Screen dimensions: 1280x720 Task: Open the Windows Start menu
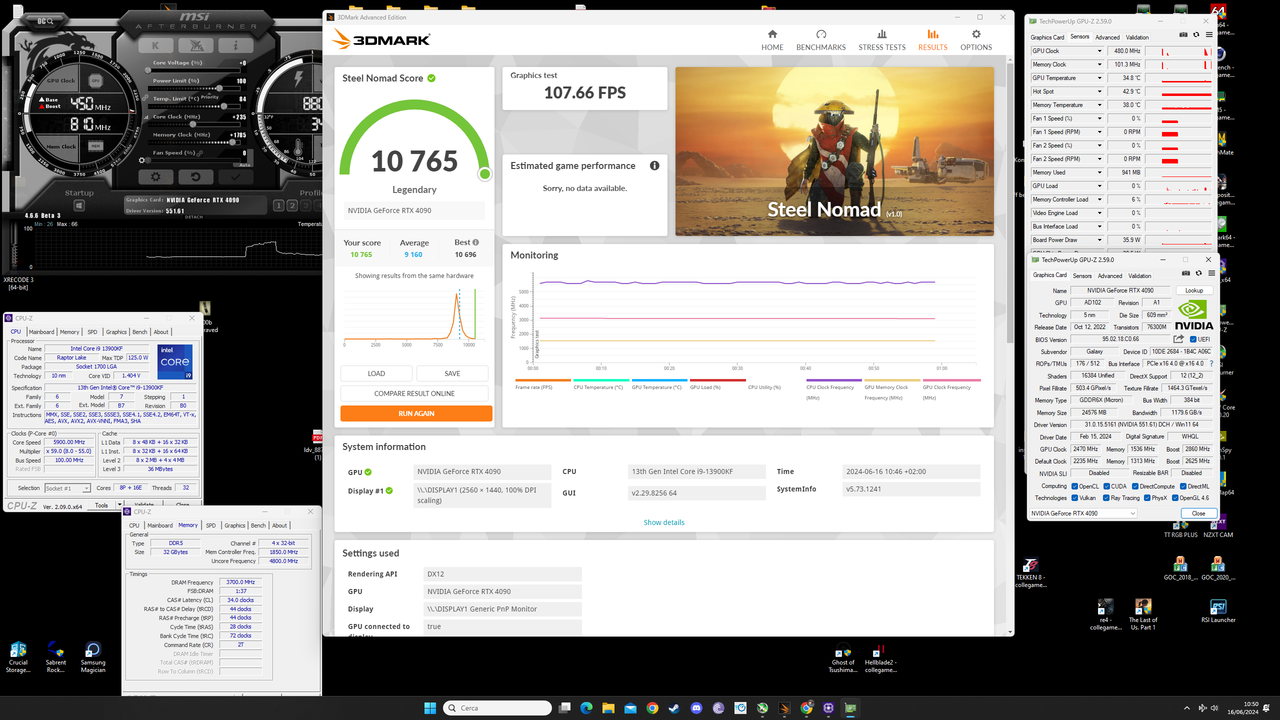pyautogui.click(x=431, y=708)
